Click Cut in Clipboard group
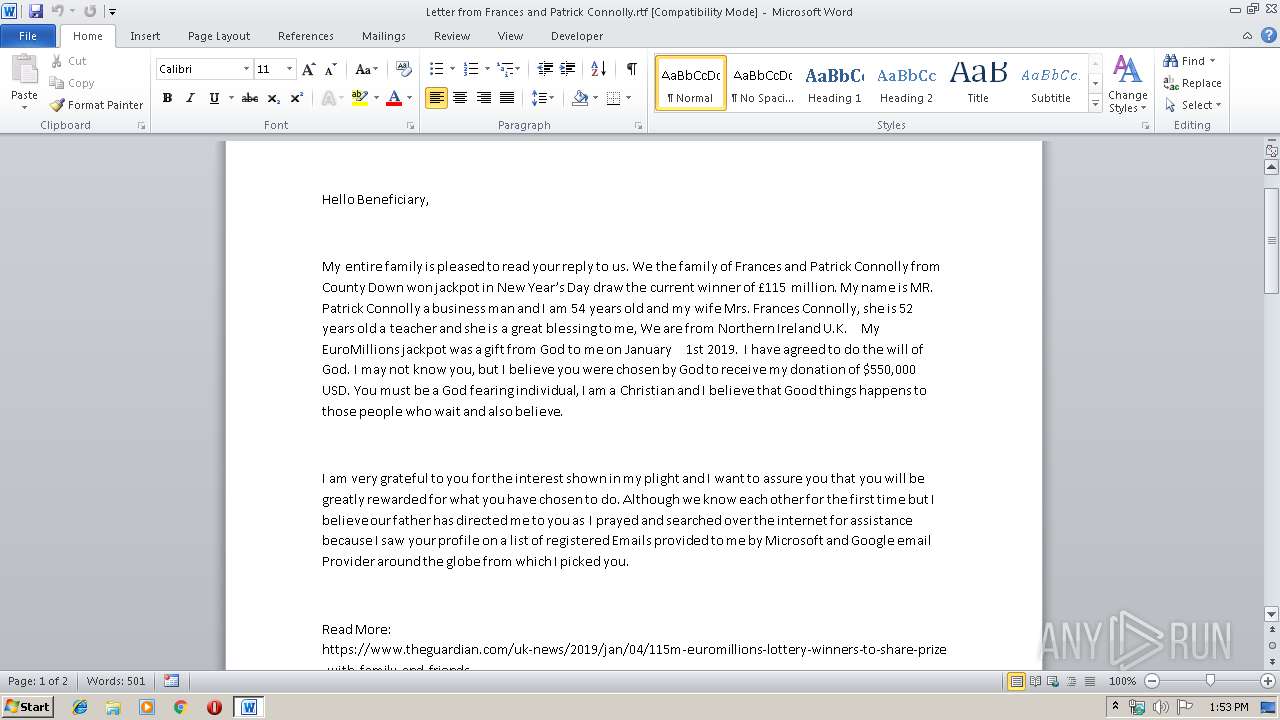 [68, 61]
